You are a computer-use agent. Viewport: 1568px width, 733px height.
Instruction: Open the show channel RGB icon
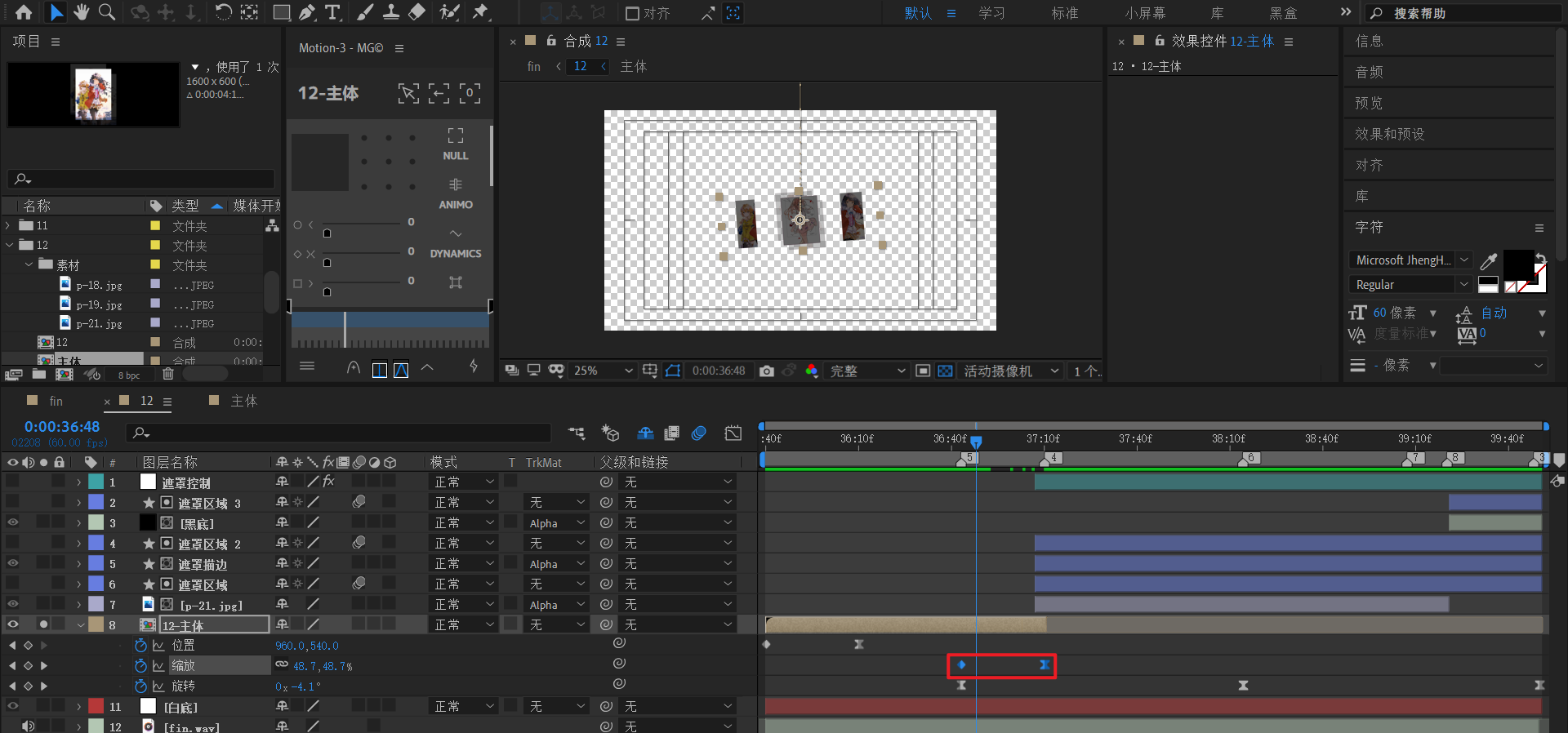tap(811, 371)
